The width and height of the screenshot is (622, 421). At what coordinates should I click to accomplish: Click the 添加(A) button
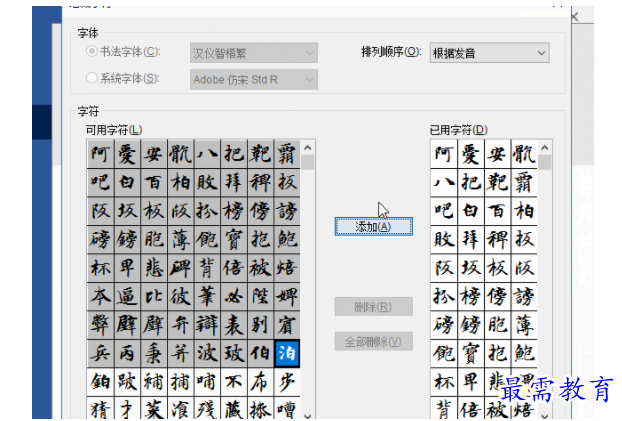point(374,227)
